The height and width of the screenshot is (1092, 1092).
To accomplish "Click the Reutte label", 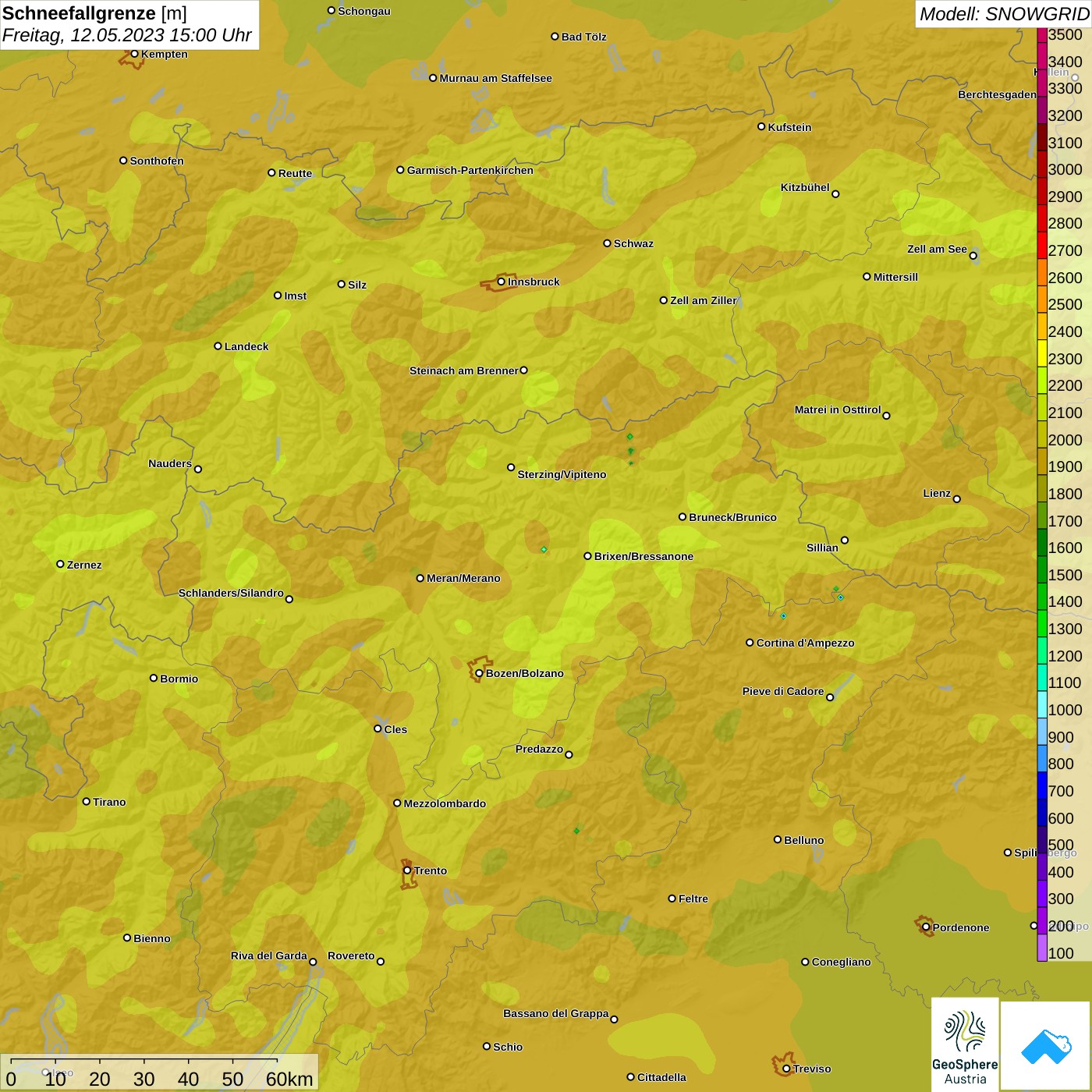I will tap(295, 173).
